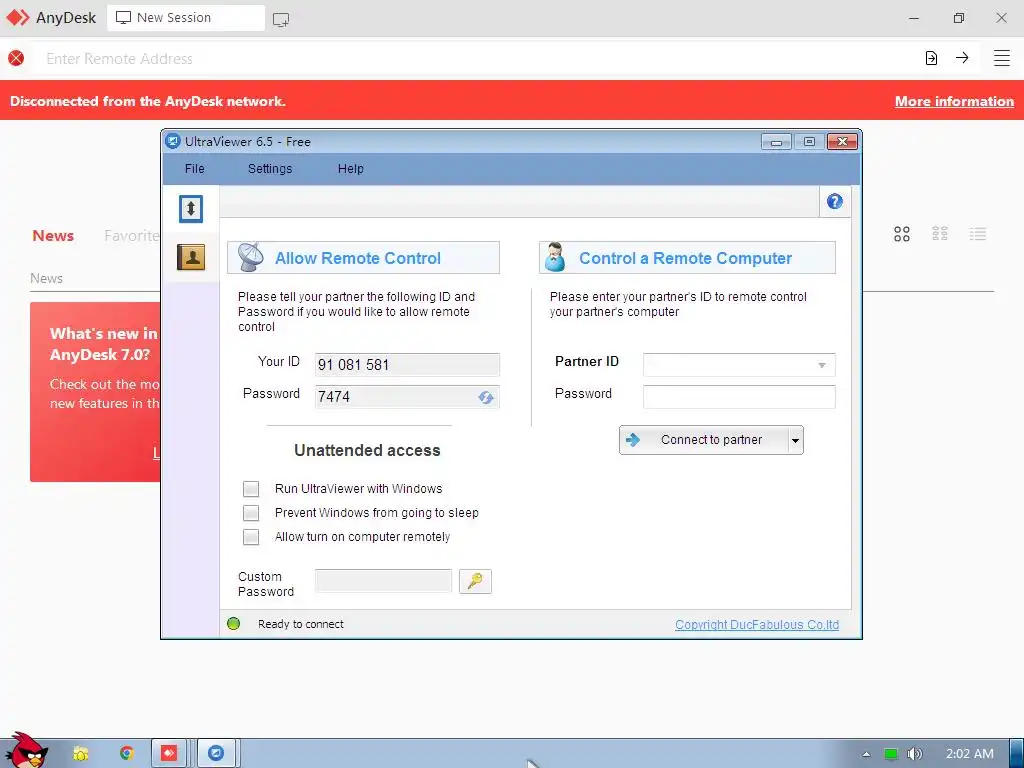Click the Enter Remote Address field in AnyDesk
1024x768 pixels.
click(477, 58)
